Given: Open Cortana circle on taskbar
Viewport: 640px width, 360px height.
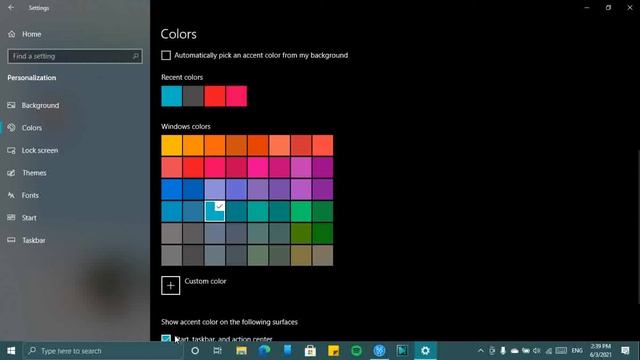Looking at the screenshot, I should point(195,351).
